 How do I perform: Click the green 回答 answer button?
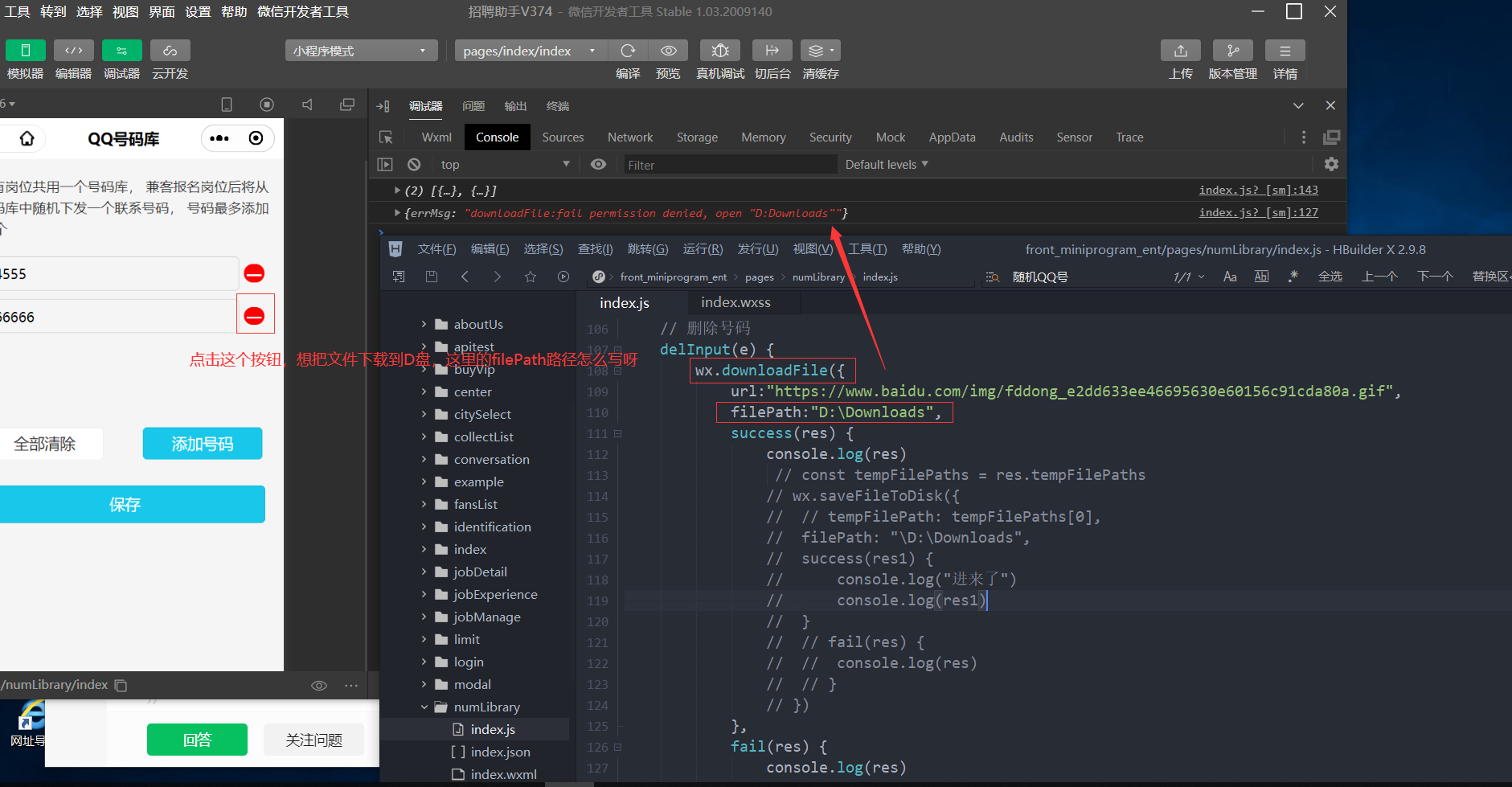[x=197, y=740]
